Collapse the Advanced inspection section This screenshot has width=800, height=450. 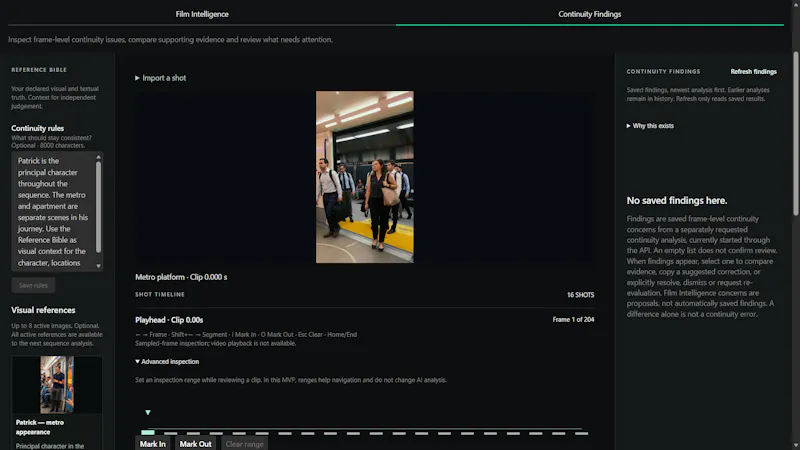(167, 361)
